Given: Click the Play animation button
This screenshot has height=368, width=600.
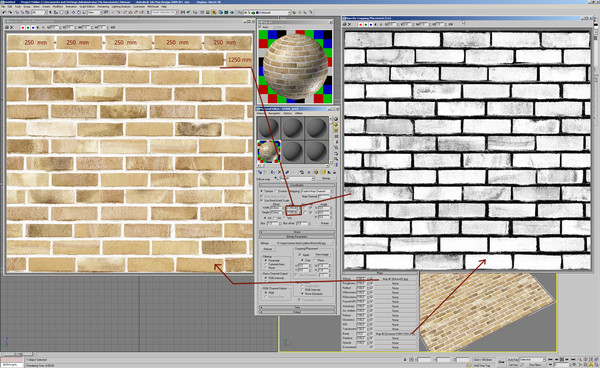Looking at the screenshot, I should pyautogui.click(x=562, y=360).
